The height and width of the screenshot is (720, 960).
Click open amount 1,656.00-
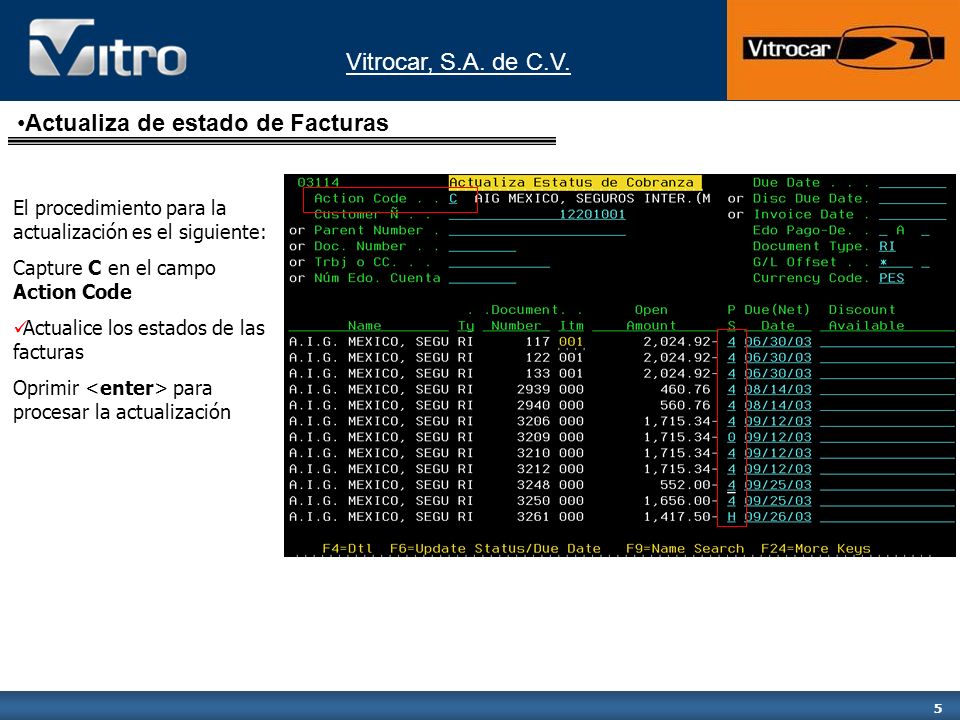[x=681, y=501]
